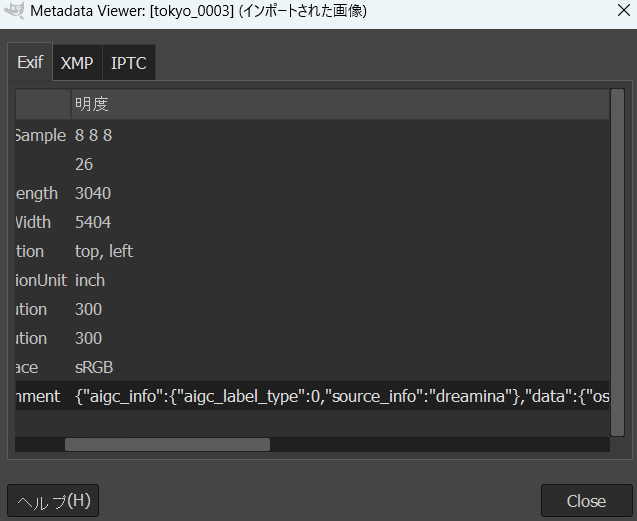The image size is (637, 521).
Task: Click the horizontal scrollbar thumb
Action: click(x=167, y=444)
